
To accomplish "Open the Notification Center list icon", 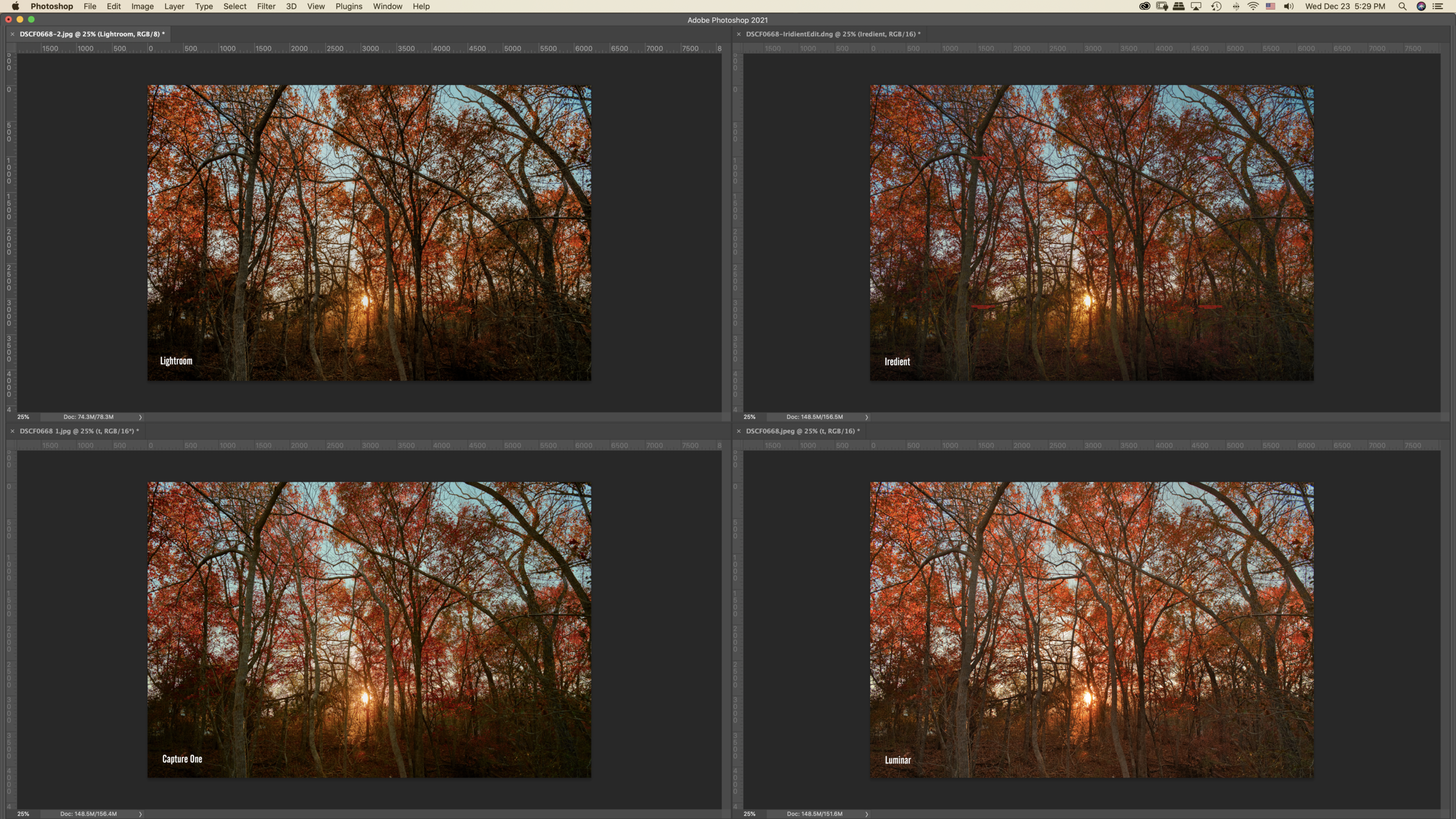I will coord(1438,6).
